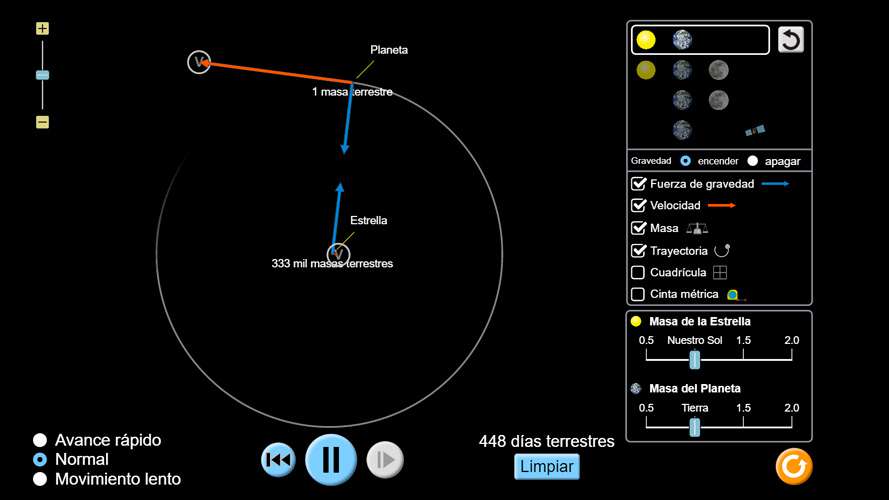Step the simulation forward one frame
The image size is (889, 500).
(x=384, y=460)
